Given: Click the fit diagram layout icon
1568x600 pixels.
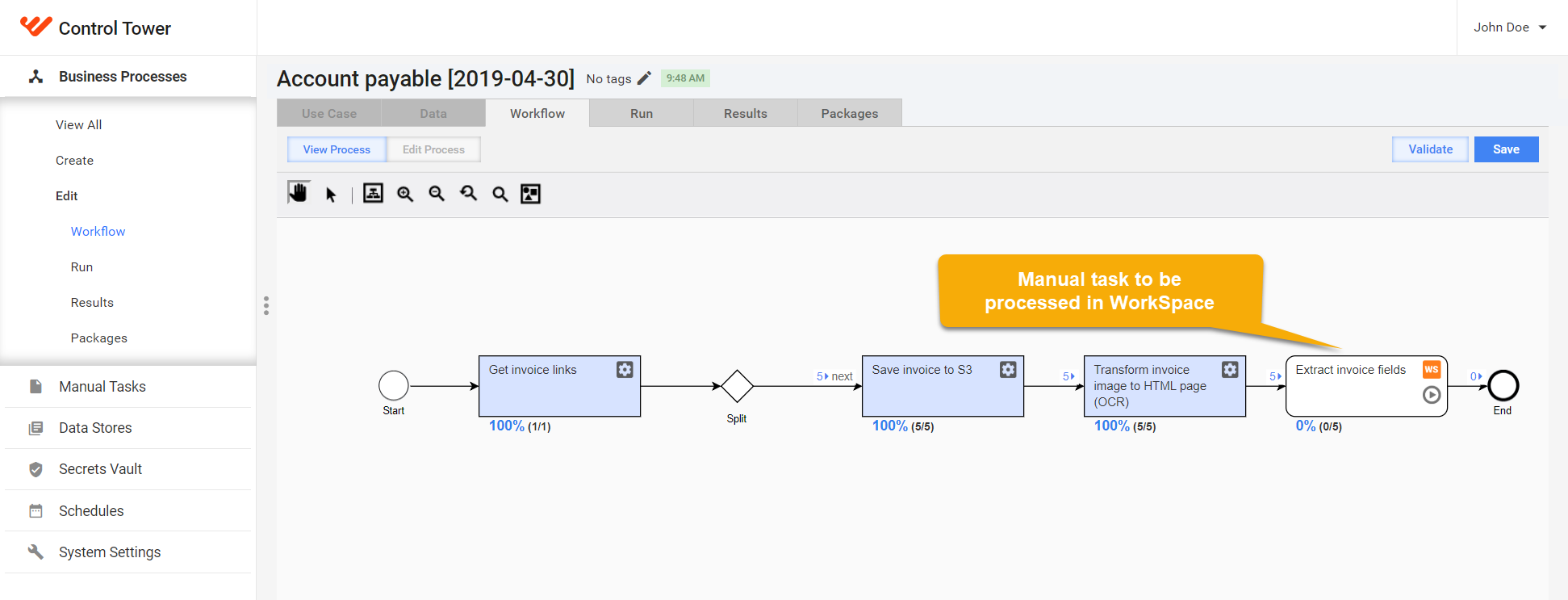Looking at the screenshot, I should (x=373, y=193).
